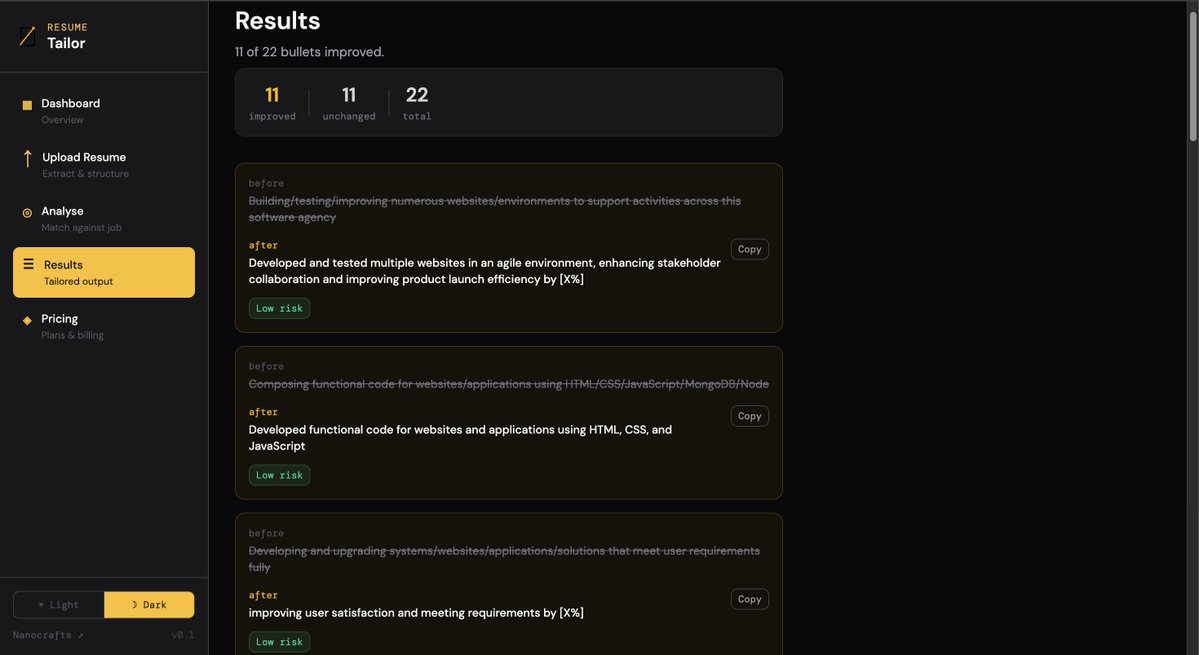Click the Upload Resume arrow icon
The image size is (1199, 655).
pyautogui.click(x=28, y=158)
